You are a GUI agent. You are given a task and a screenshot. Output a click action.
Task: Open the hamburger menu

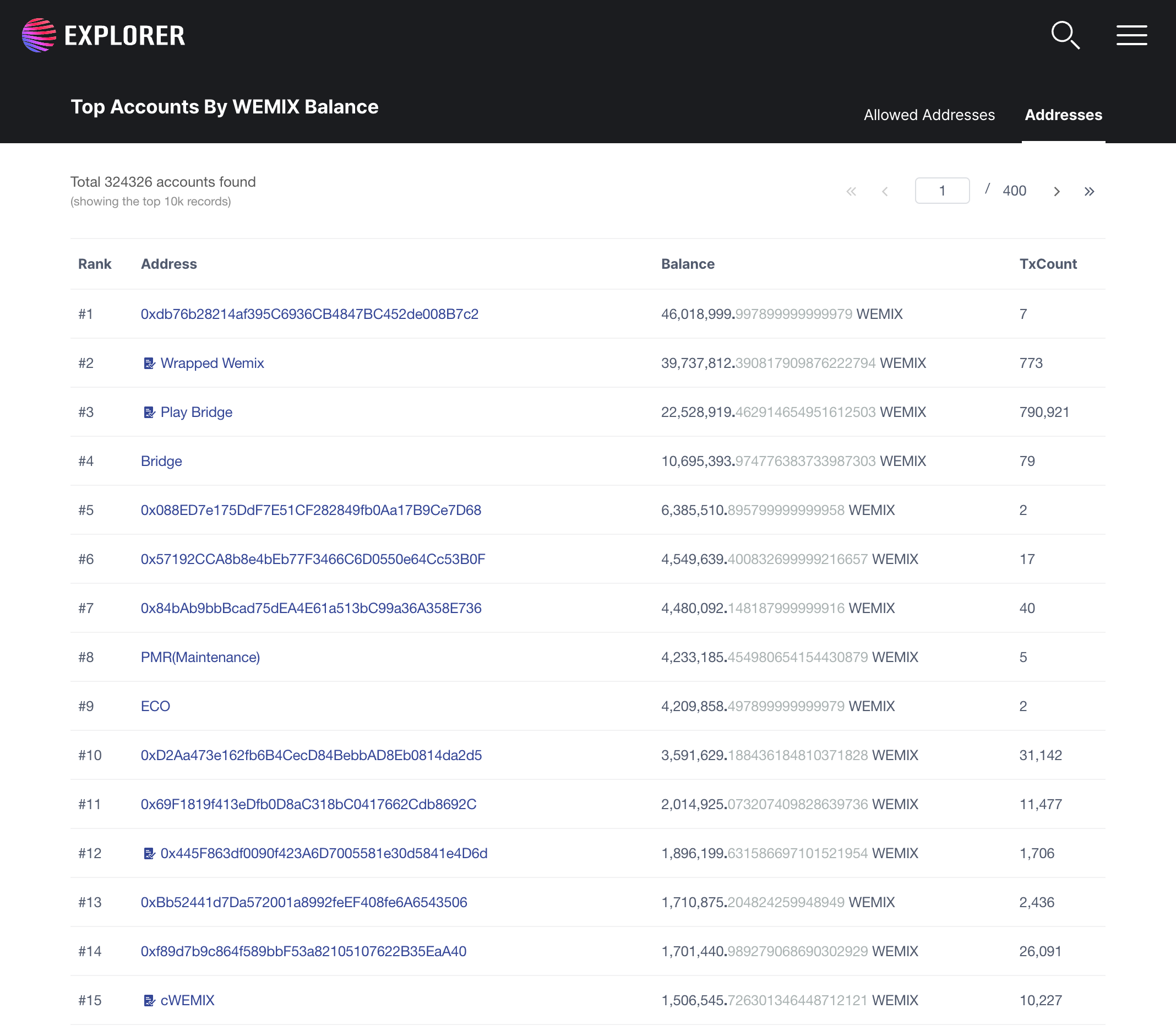pos(1131,35)
